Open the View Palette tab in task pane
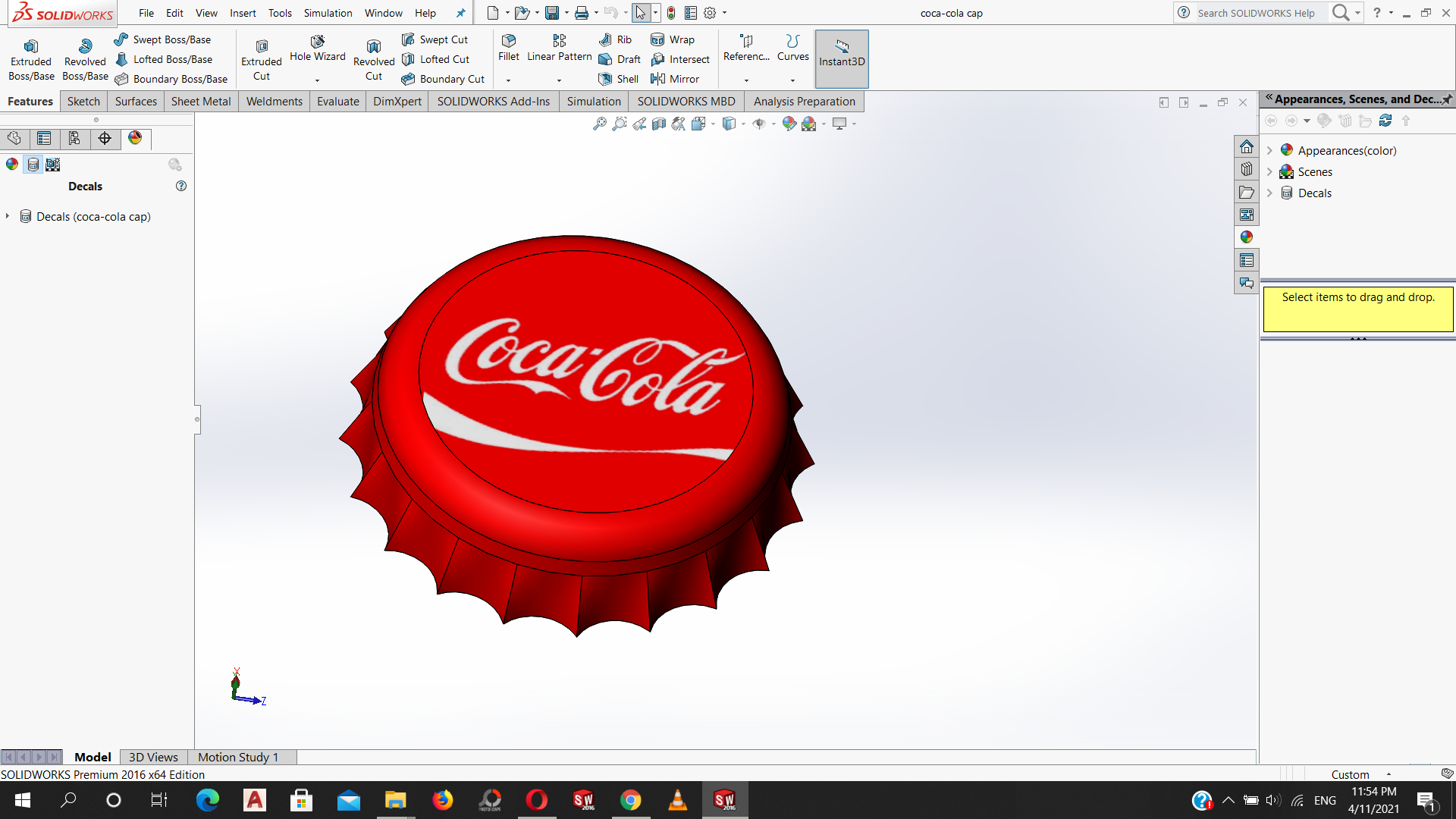Viewport: 1456px width, 819px height. tap(1247, 215)
